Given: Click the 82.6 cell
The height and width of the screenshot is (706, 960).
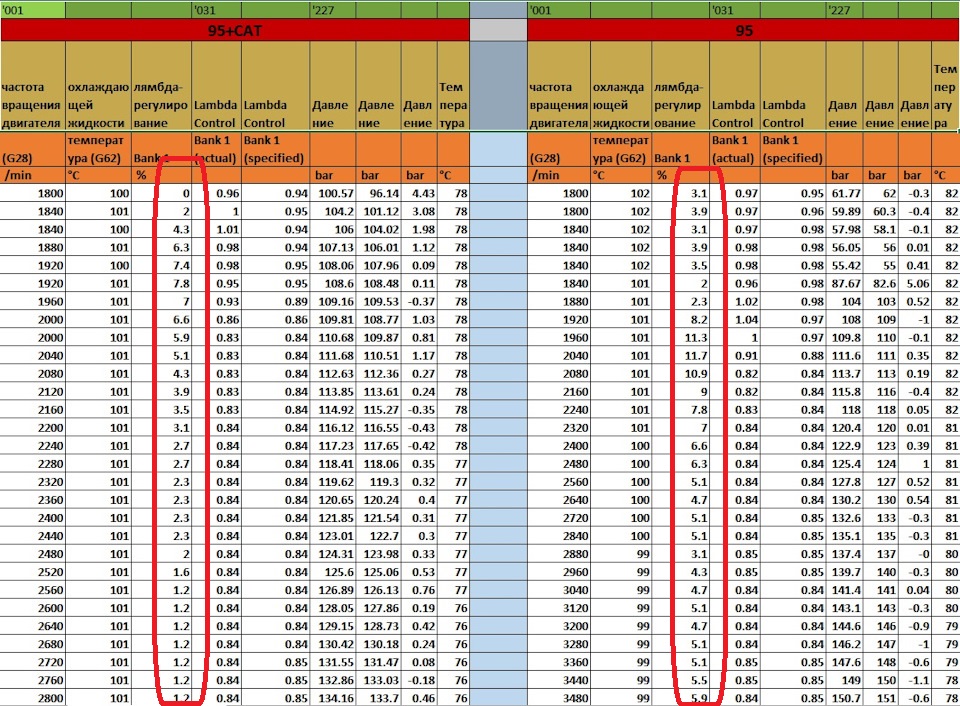Looking at the screenshot, I should 880,284.
